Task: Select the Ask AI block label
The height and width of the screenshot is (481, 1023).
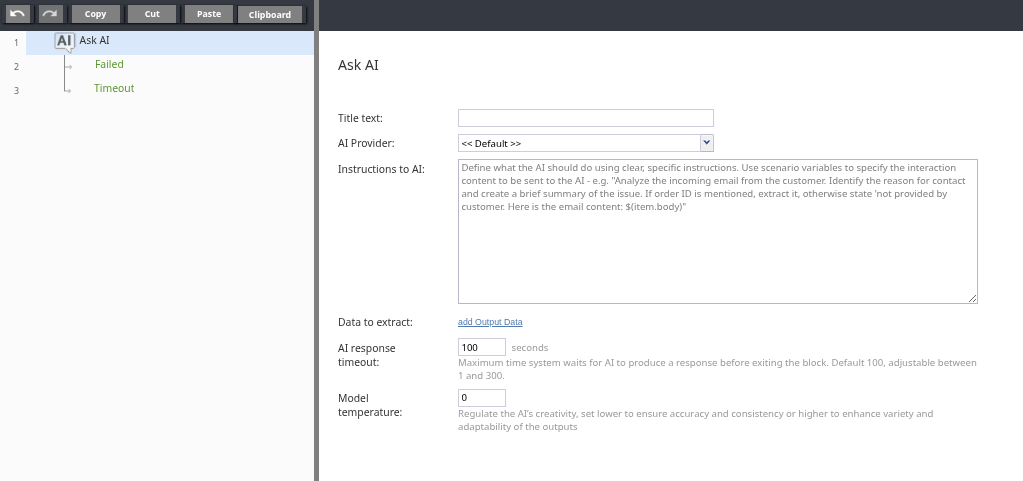Action: click(95, 40)
